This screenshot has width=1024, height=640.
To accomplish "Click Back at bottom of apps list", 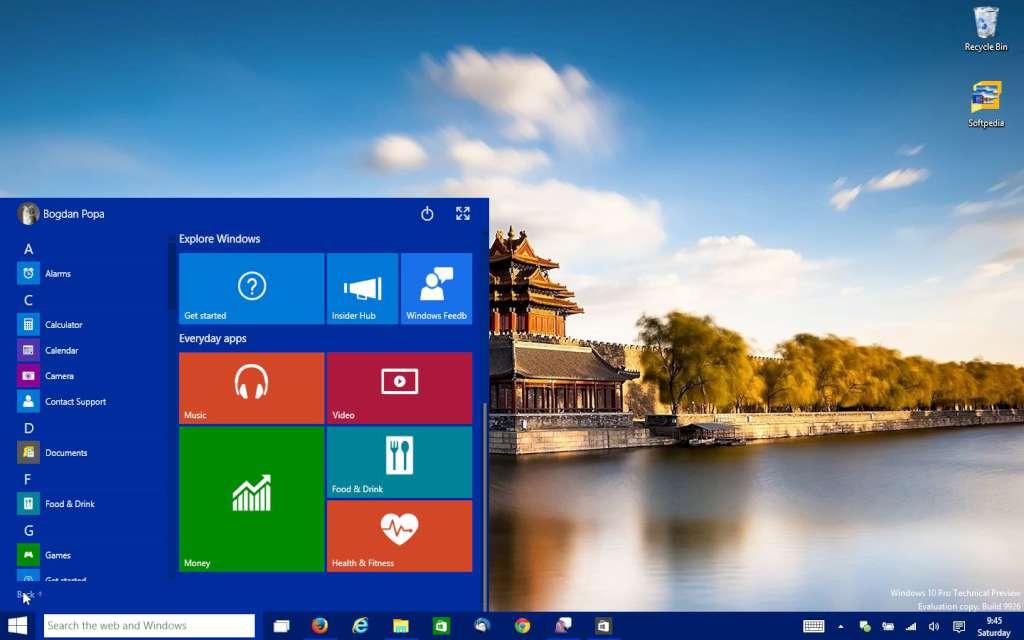I will tap(27, 594).
